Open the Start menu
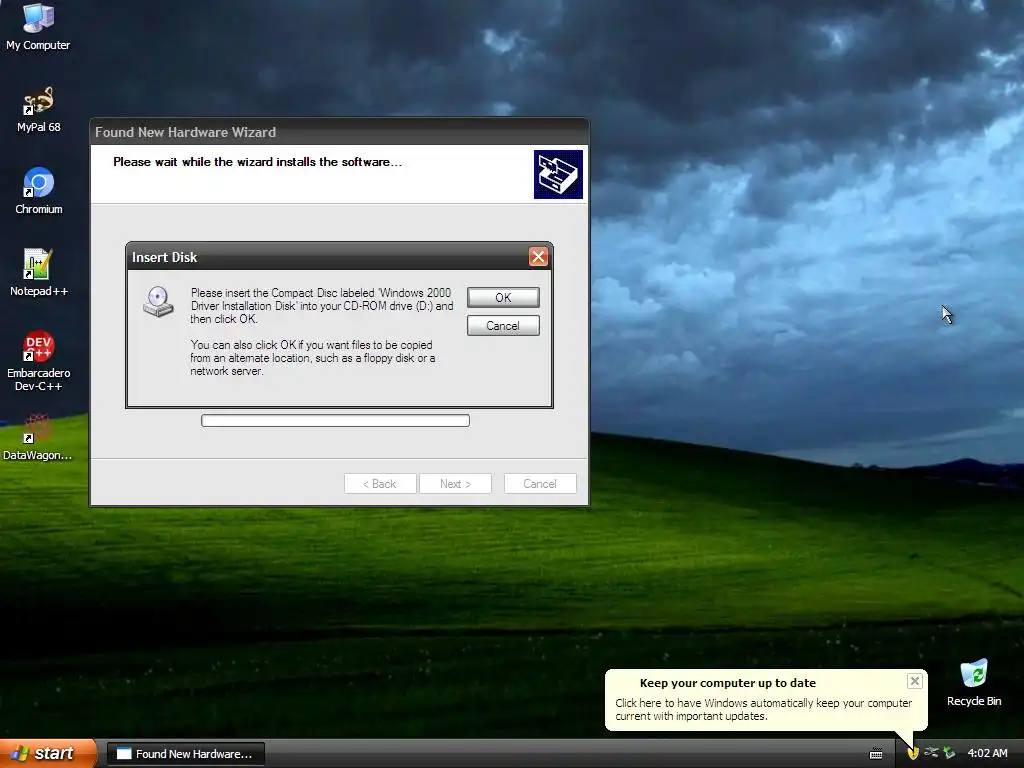Viewport: 1024px width, 768px height. click(48, 753)
